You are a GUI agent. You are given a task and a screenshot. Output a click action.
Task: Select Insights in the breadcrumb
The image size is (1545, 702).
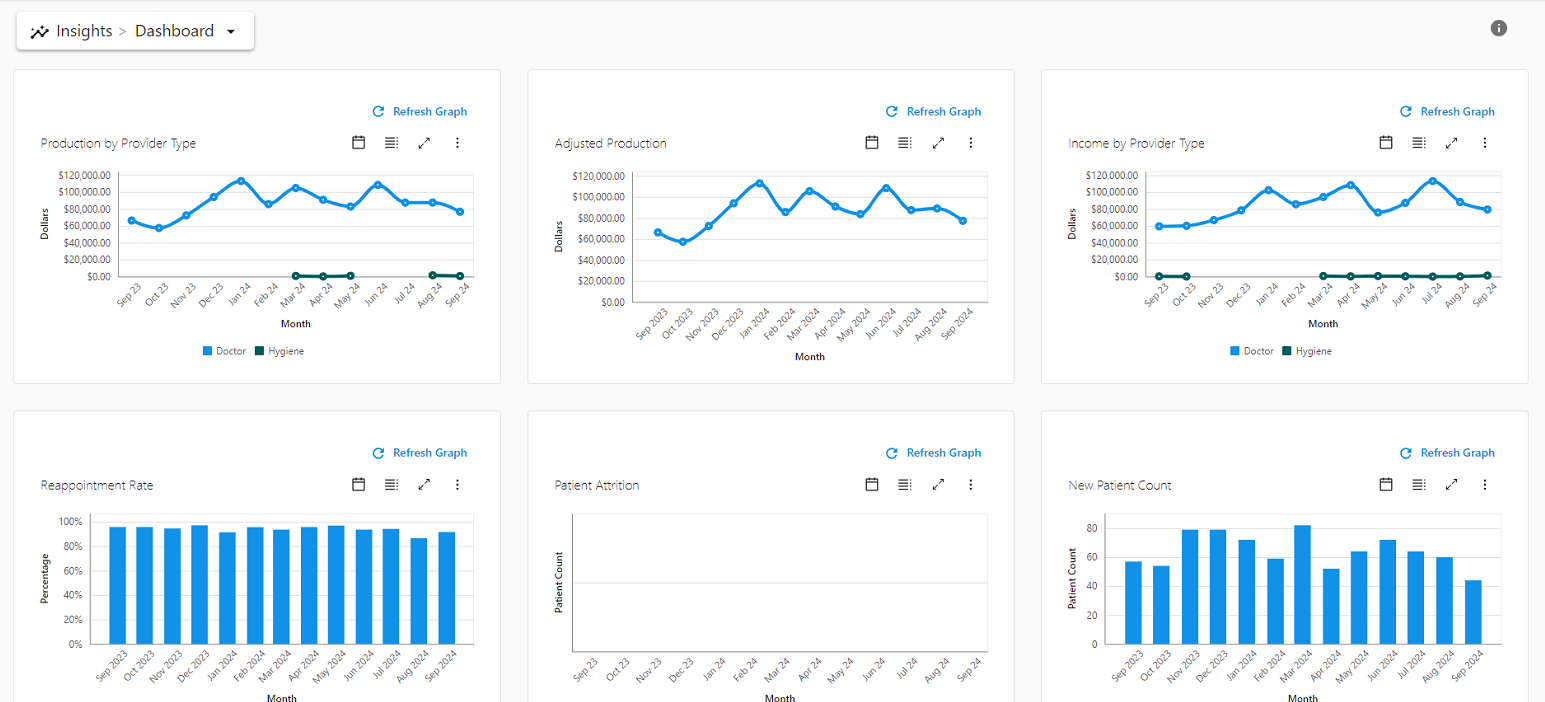click(x=84, y=30)
